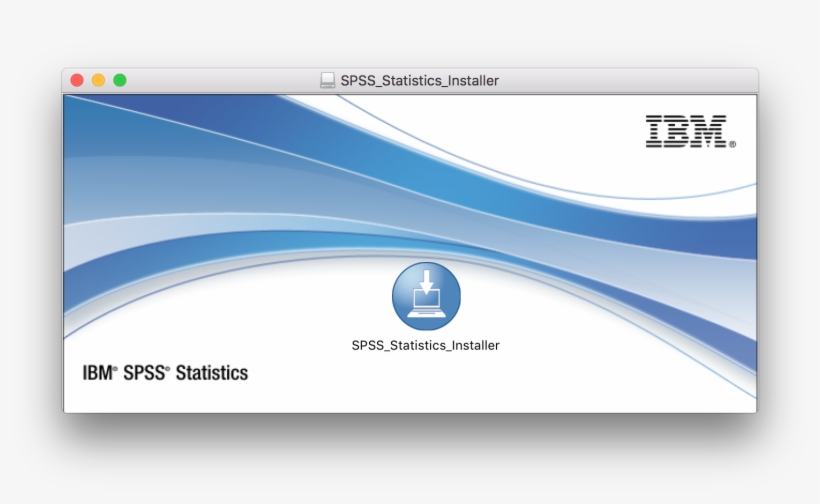
Task: Close the installer window with red button
Action: (77, 80)
